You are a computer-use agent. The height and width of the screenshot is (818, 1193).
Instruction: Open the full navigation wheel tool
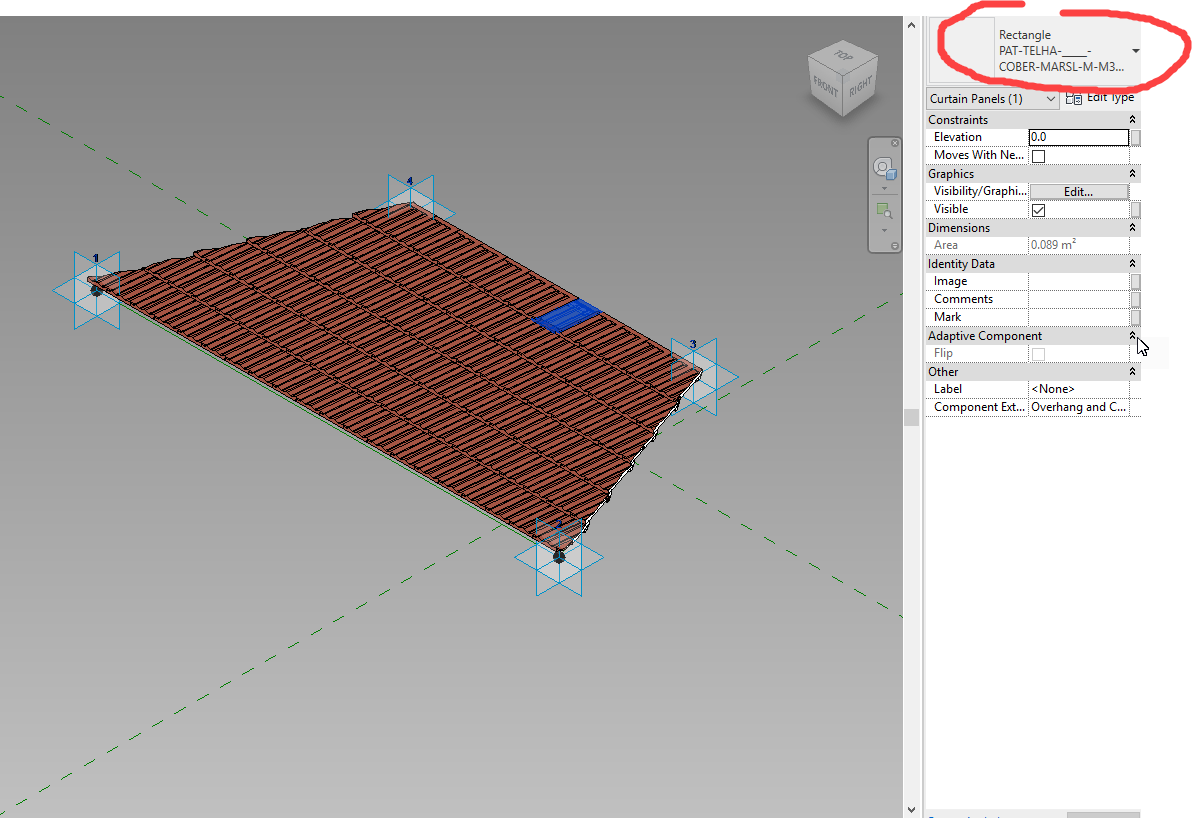pyautogui.click(x=883, y=167)
